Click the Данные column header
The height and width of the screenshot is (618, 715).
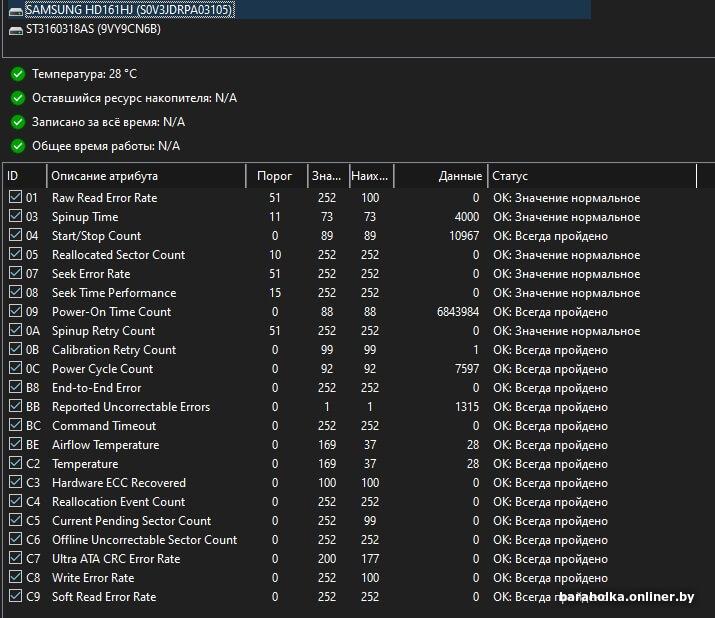pos(440,176)
